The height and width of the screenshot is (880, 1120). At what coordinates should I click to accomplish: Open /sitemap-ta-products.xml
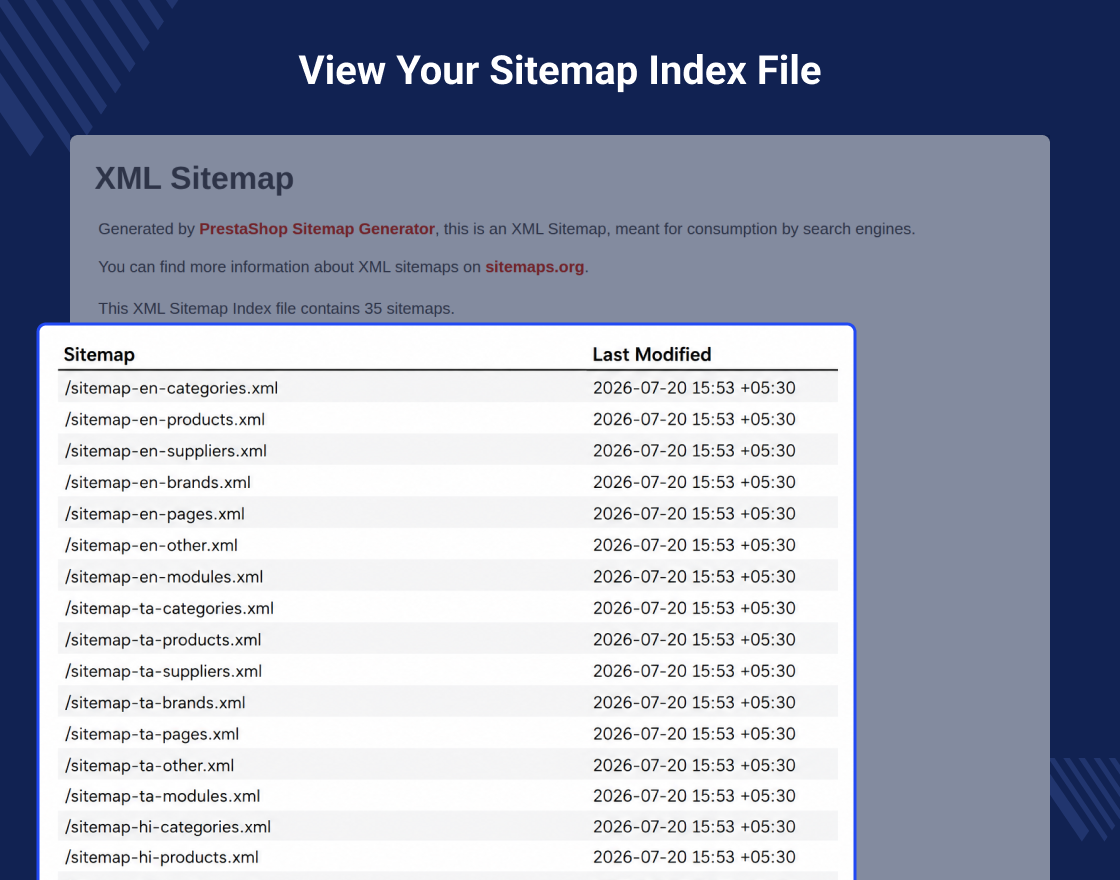pyautogui.click(x=163, y=639)
